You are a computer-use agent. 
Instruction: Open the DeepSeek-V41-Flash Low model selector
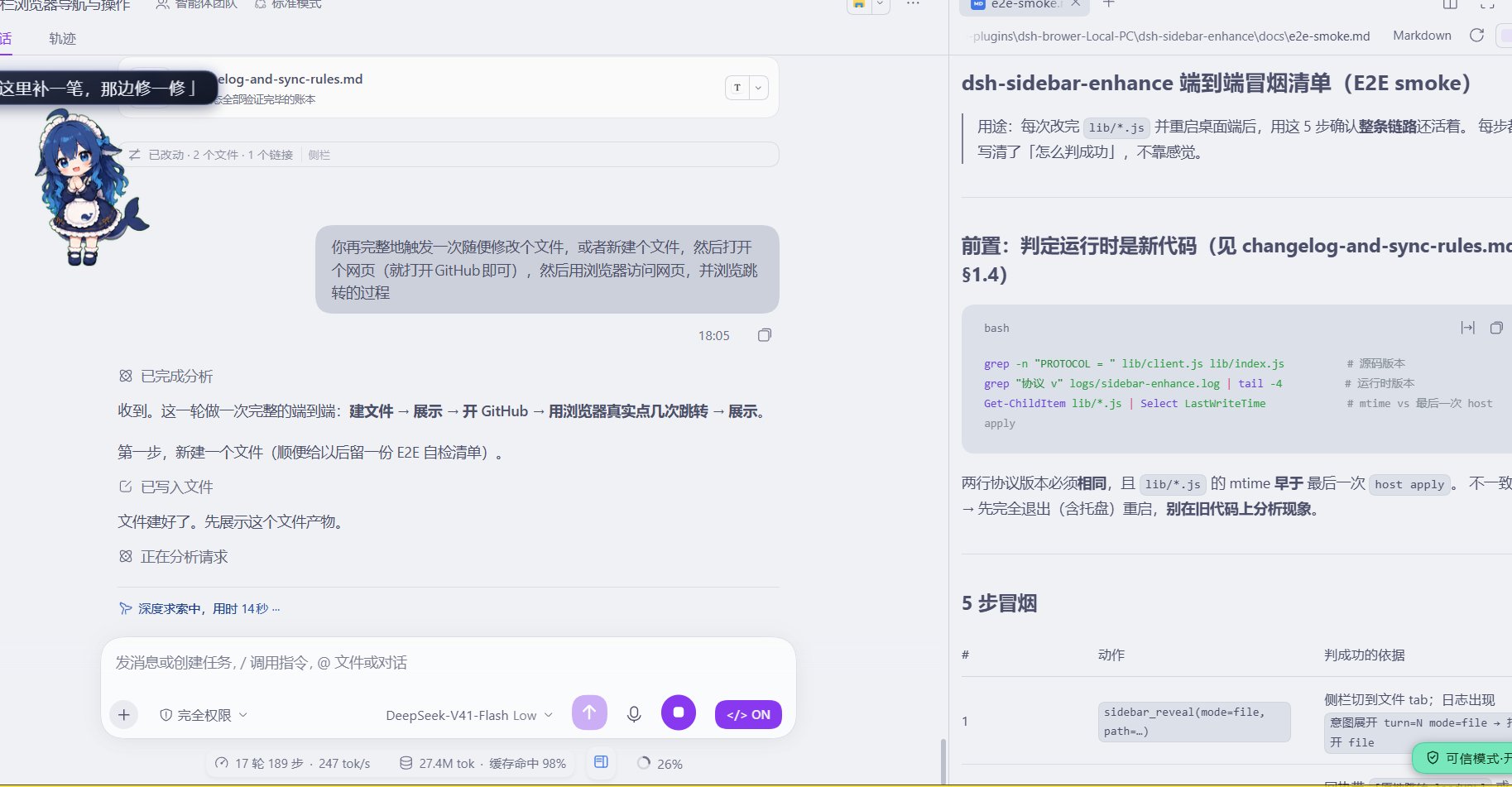pos(468,715)
